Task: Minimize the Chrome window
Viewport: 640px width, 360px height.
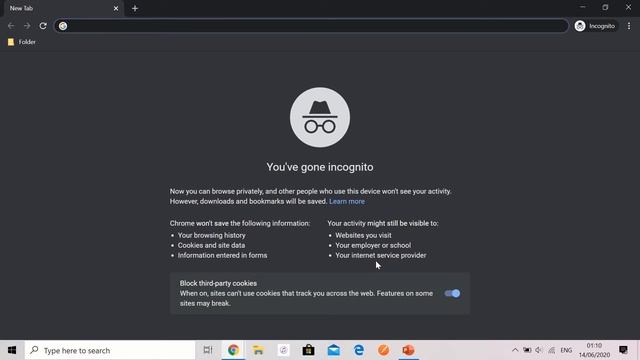Action: pyautogui.click(x=582, y=7)
